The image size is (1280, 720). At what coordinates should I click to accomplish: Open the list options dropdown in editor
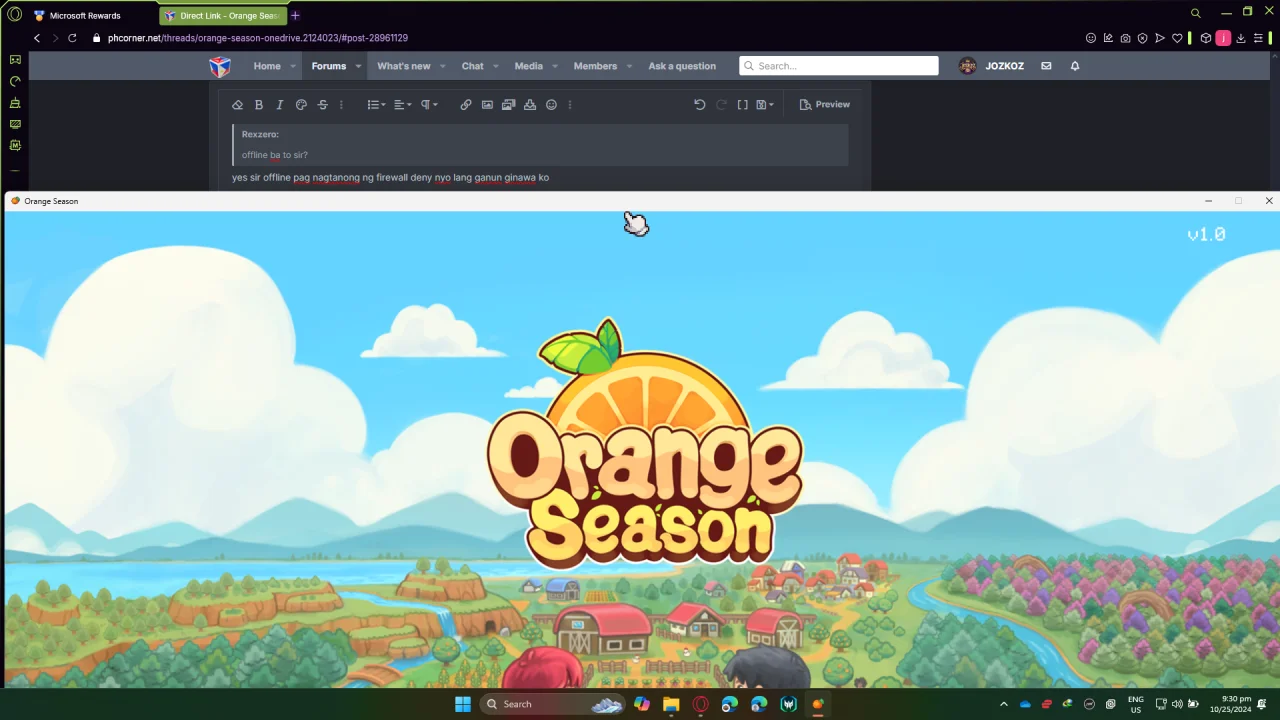[x=376, y=105]
